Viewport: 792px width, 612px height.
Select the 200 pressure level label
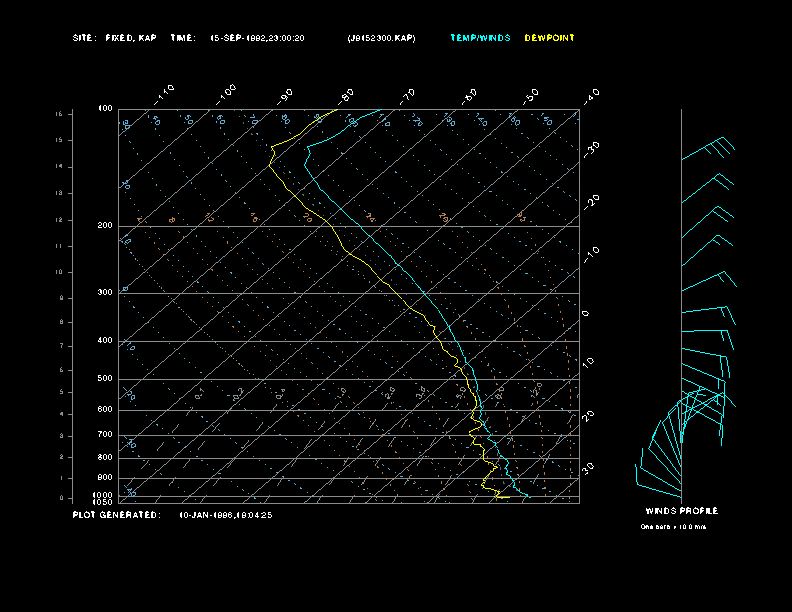pos(105,226)
